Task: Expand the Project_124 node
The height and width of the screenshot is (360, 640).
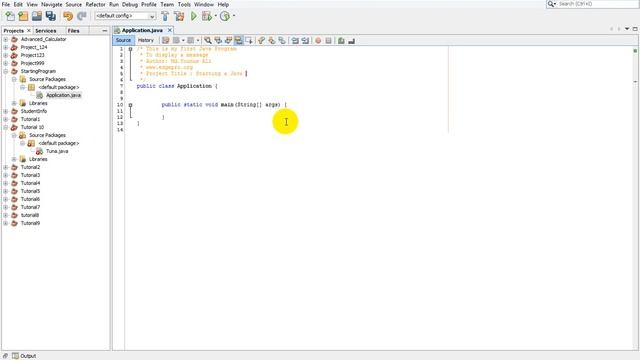Action: [x=6, y=47]
